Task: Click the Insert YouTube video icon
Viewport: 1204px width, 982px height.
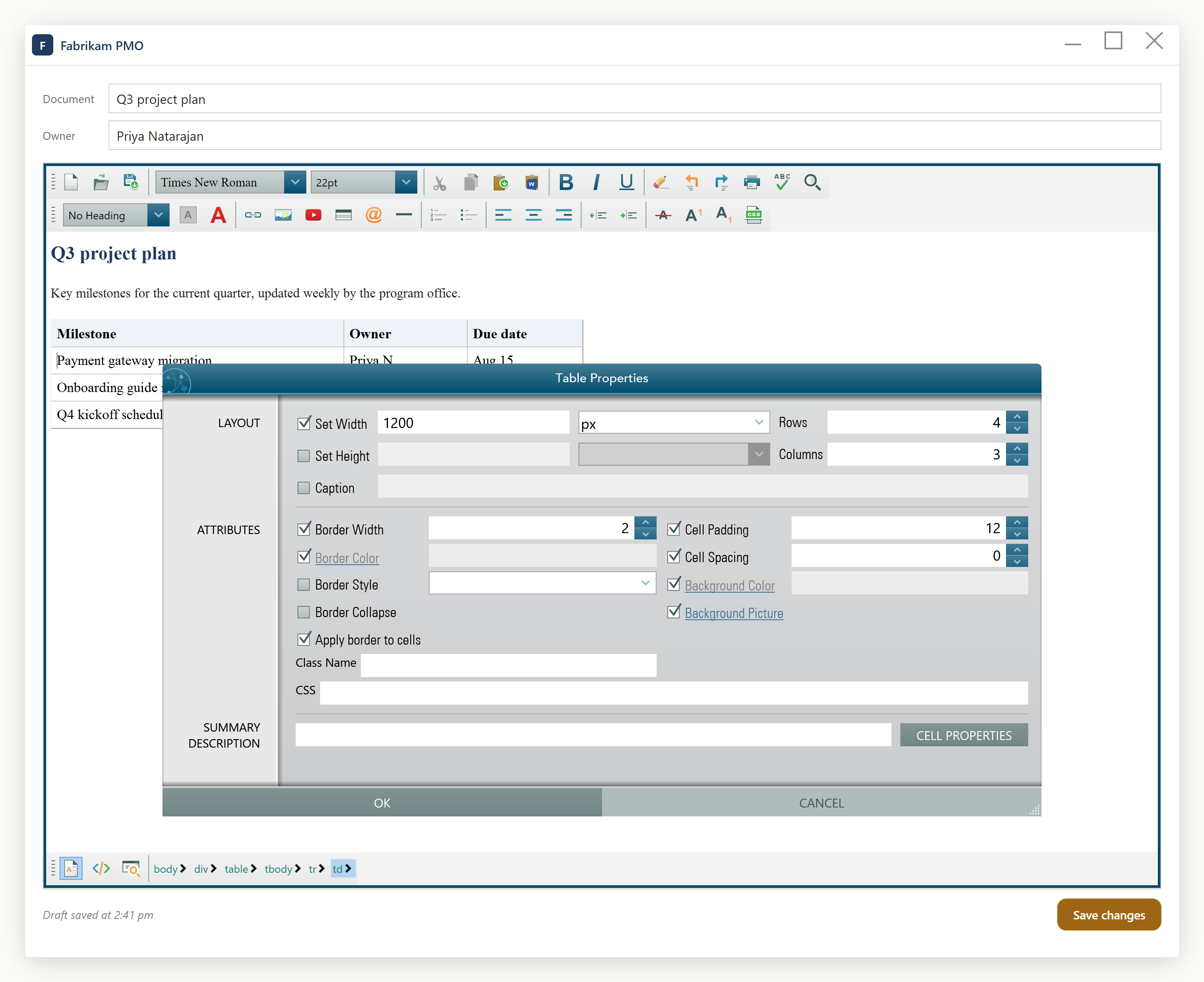Action: [313, 215]
